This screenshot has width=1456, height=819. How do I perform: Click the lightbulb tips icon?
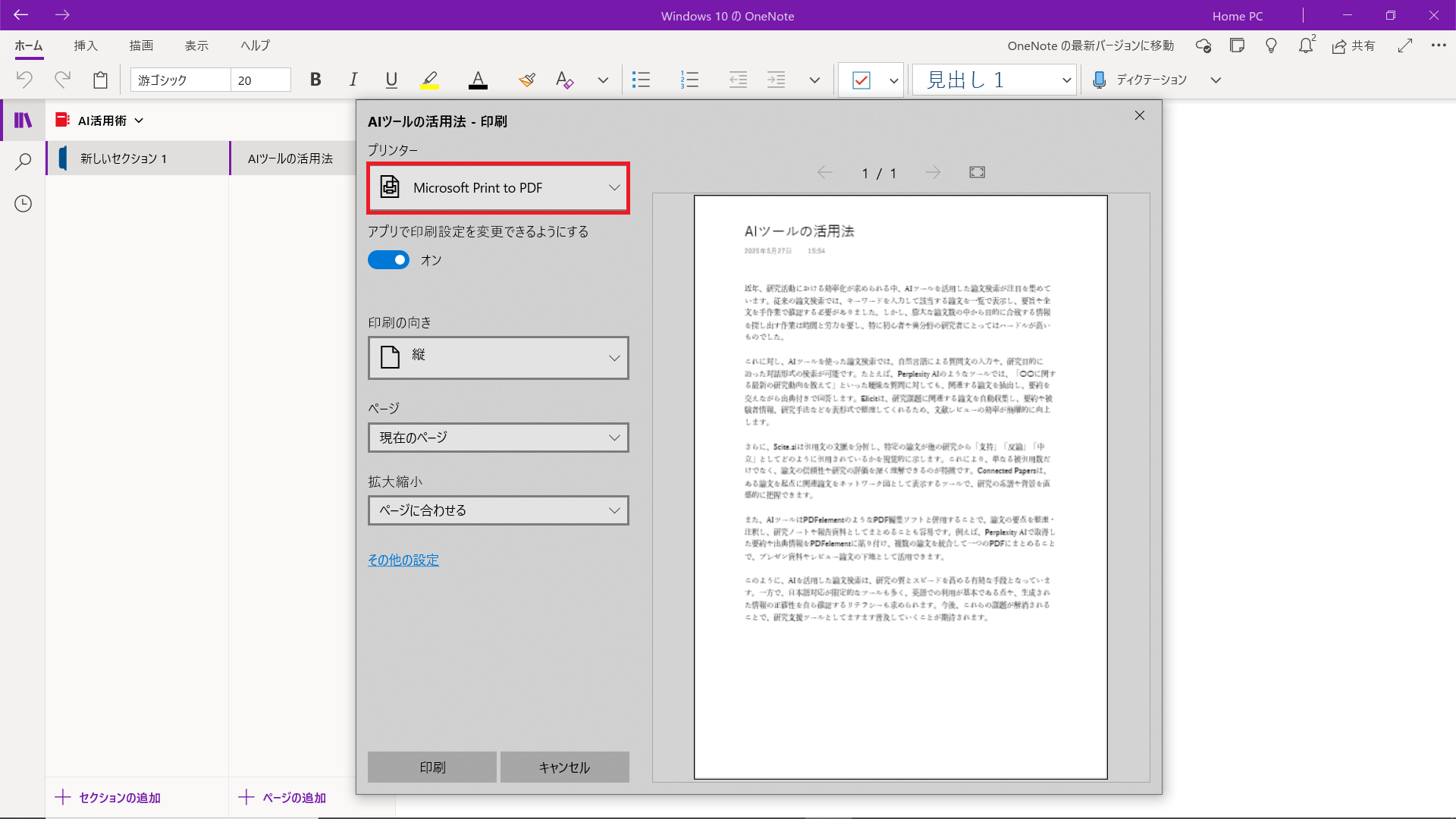[1272, 45]
